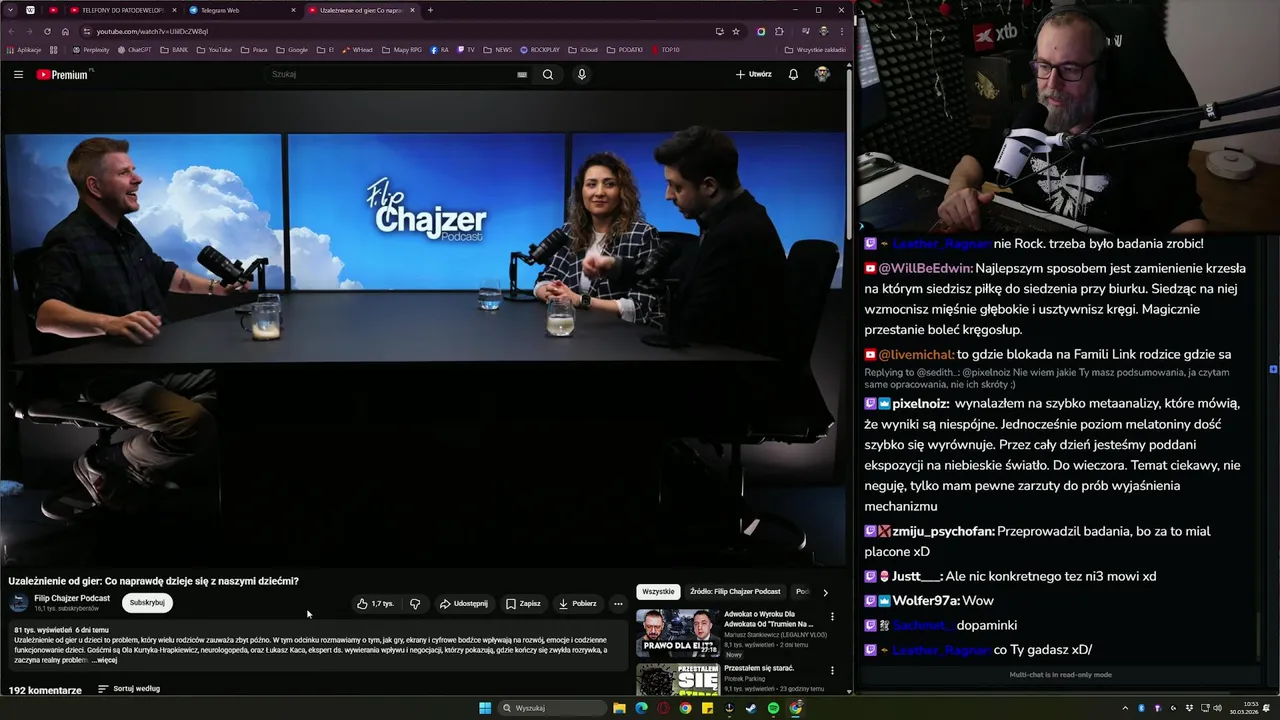
Task: Open Sortuj według comment sorting dropdown
Action: tap(129, 688)
